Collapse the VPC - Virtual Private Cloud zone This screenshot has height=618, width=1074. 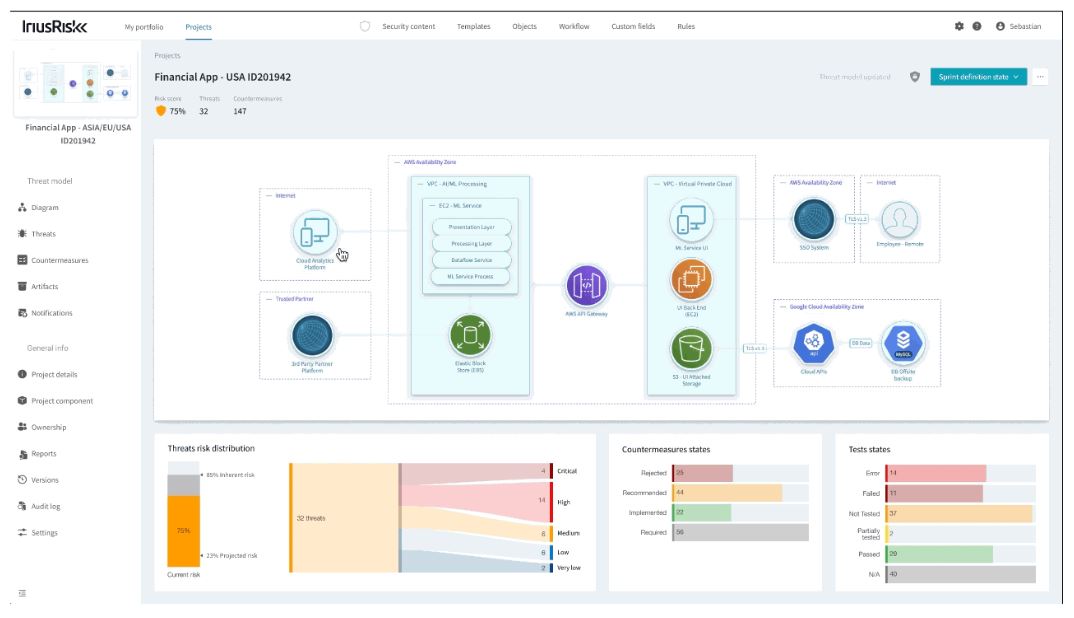(655, 184)
